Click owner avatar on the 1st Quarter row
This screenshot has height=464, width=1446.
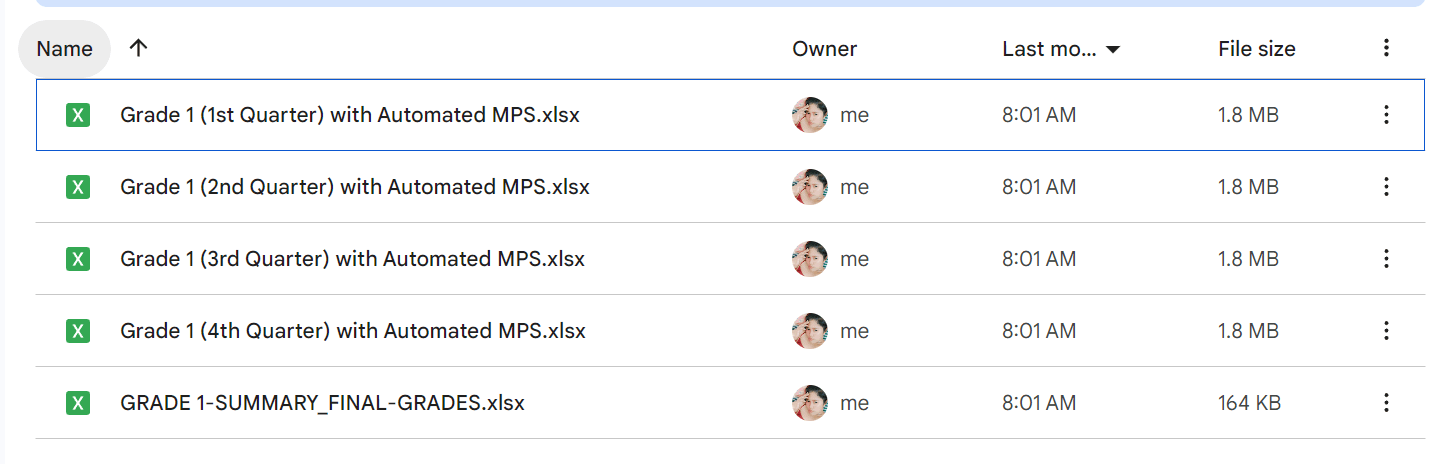click(809, 115)
